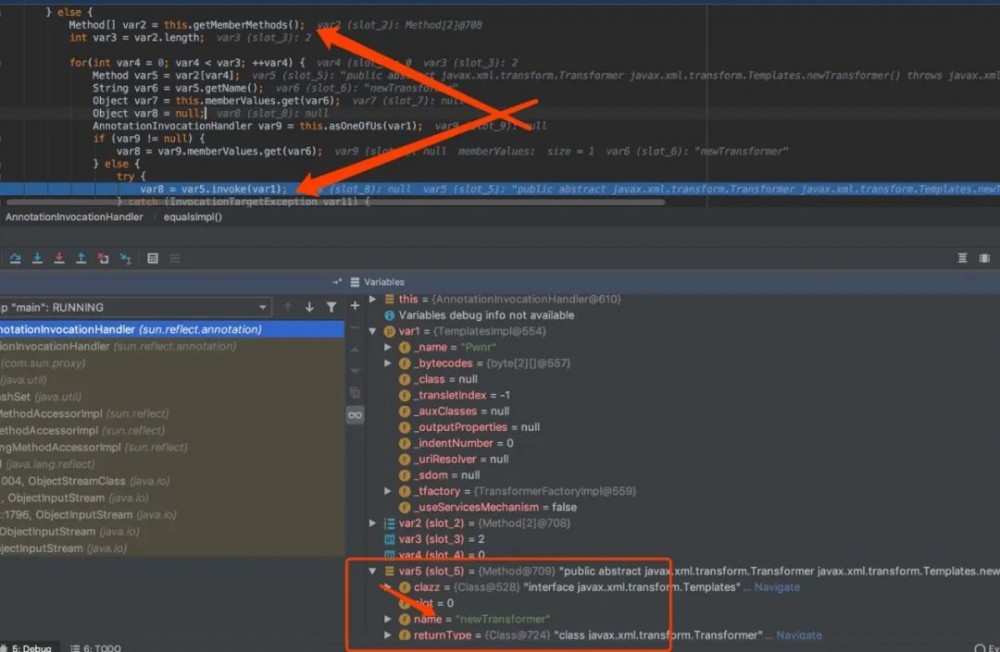The height and width of the screenshot is (652, 1000).
Task: Click the Run to Cursor icon
Action: (x=126, y=258)
